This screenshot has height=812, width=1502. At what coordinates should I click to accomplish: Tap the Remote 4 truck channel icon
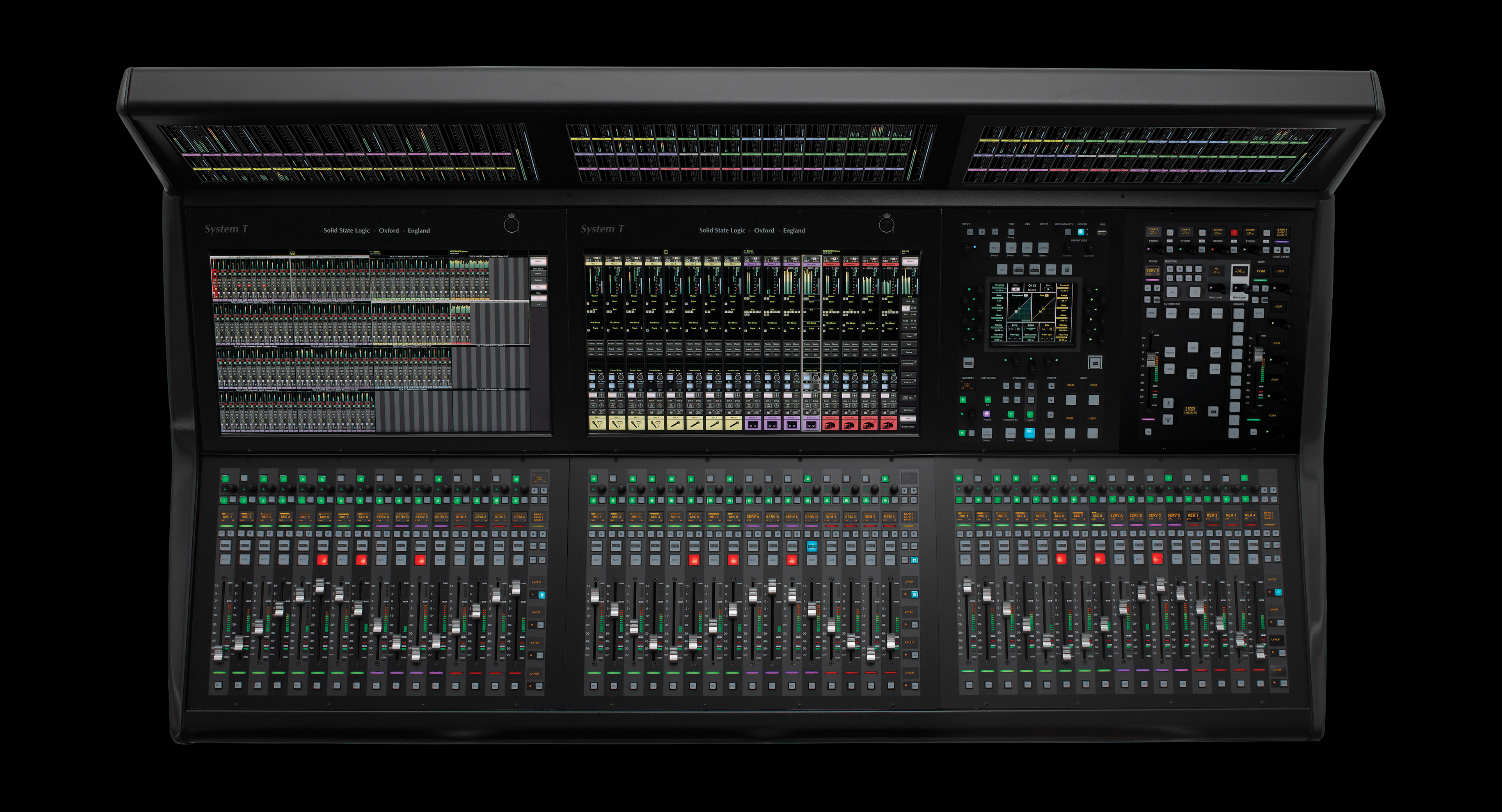(x=889, y=423)
